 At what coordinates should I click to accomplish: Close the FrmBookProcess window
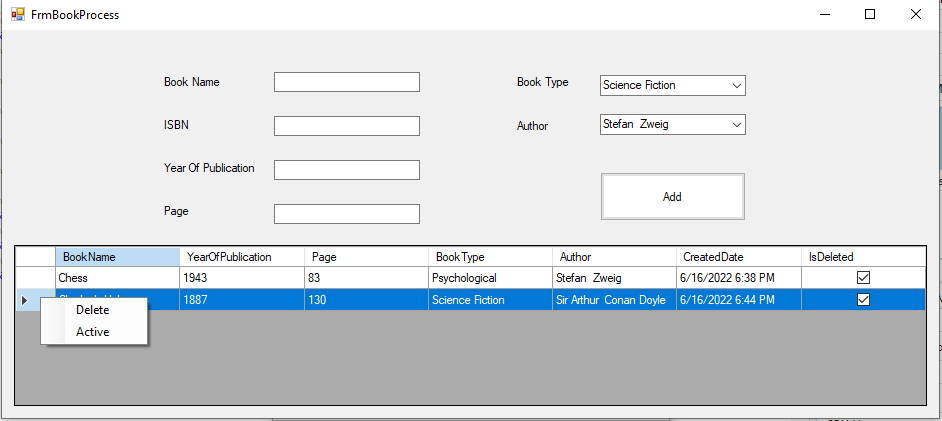(x=916, y=14)
